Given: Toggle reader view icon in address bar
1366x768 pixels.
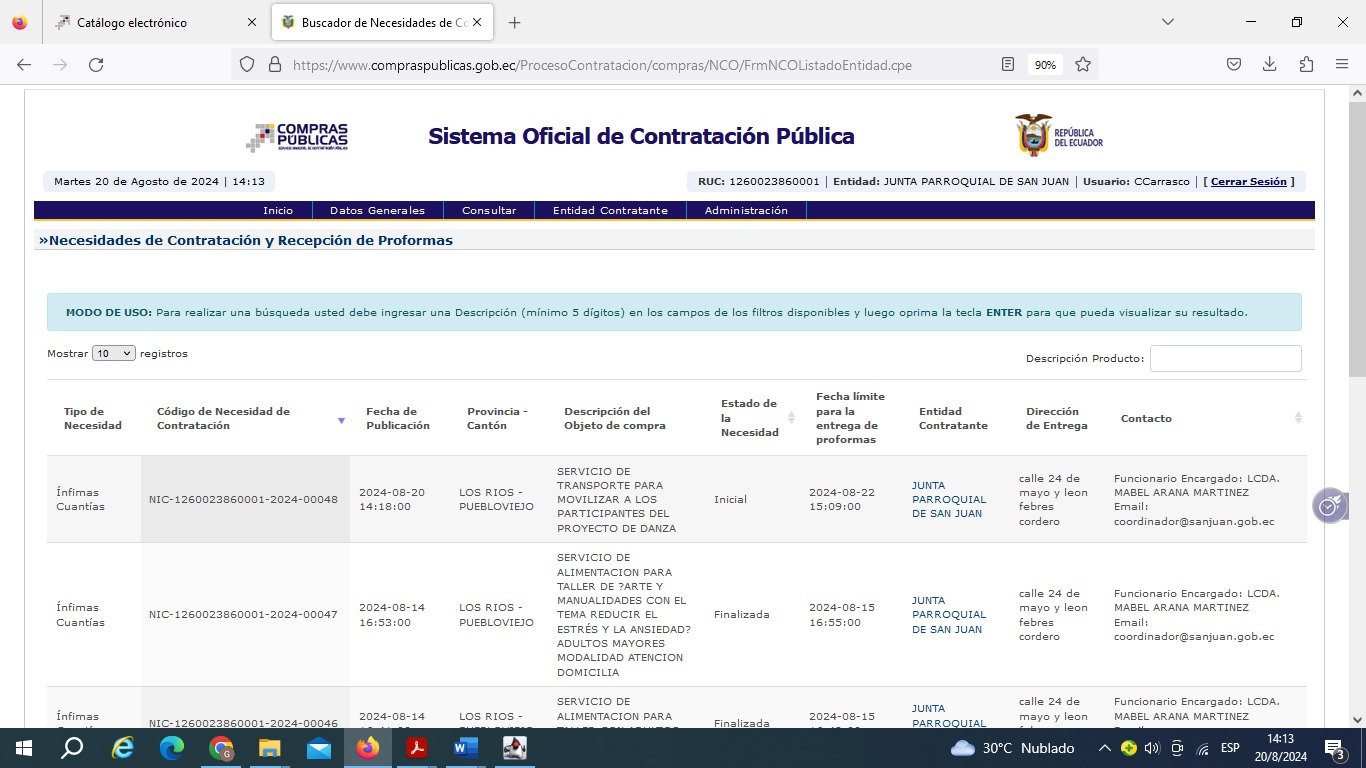Looking at the screenshot, I should (1008, 65).
